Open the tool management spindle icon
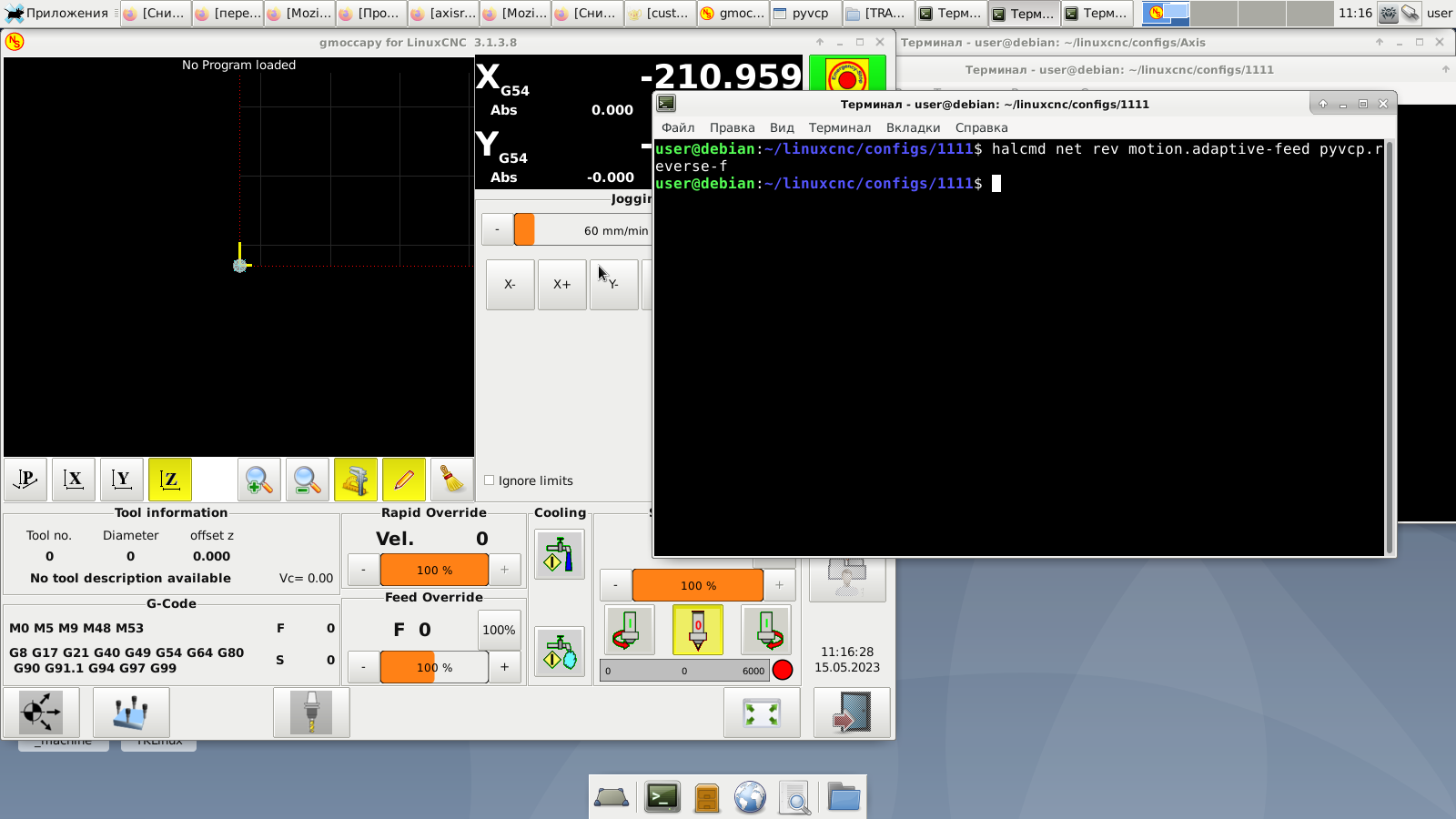1456x819 pixels. [x=311, y=712]
